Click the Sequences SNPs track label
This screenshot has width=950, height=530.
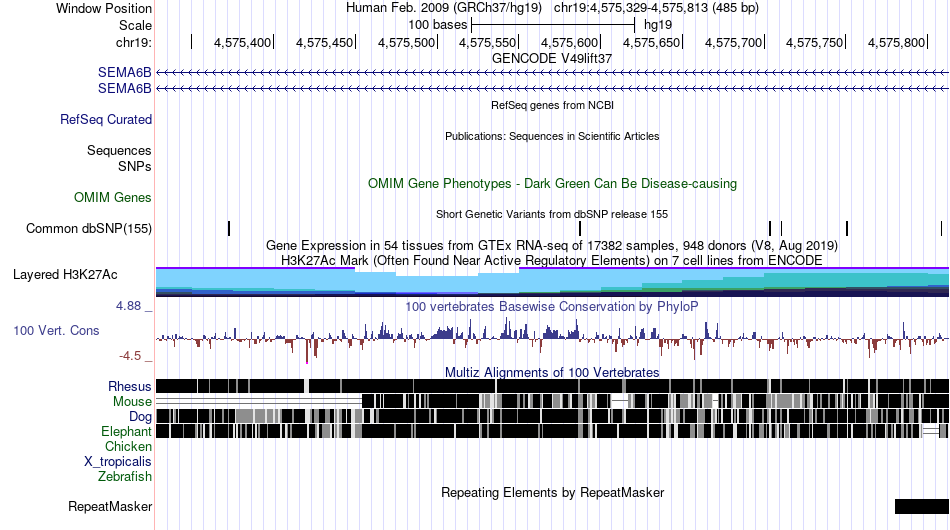(x=119, y=158)
